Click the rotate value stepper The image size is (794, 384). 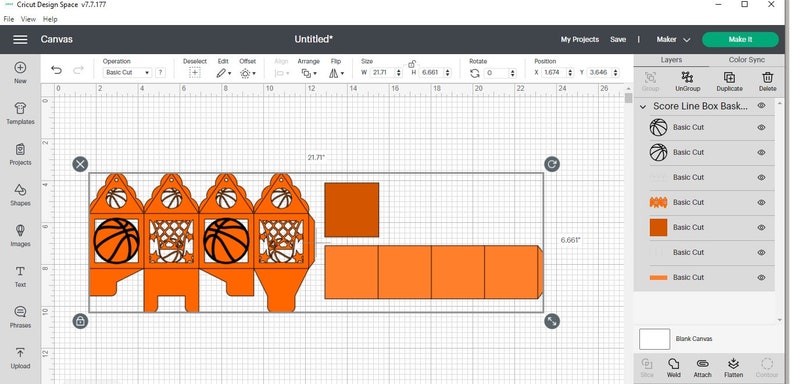[x=512, y=73]
